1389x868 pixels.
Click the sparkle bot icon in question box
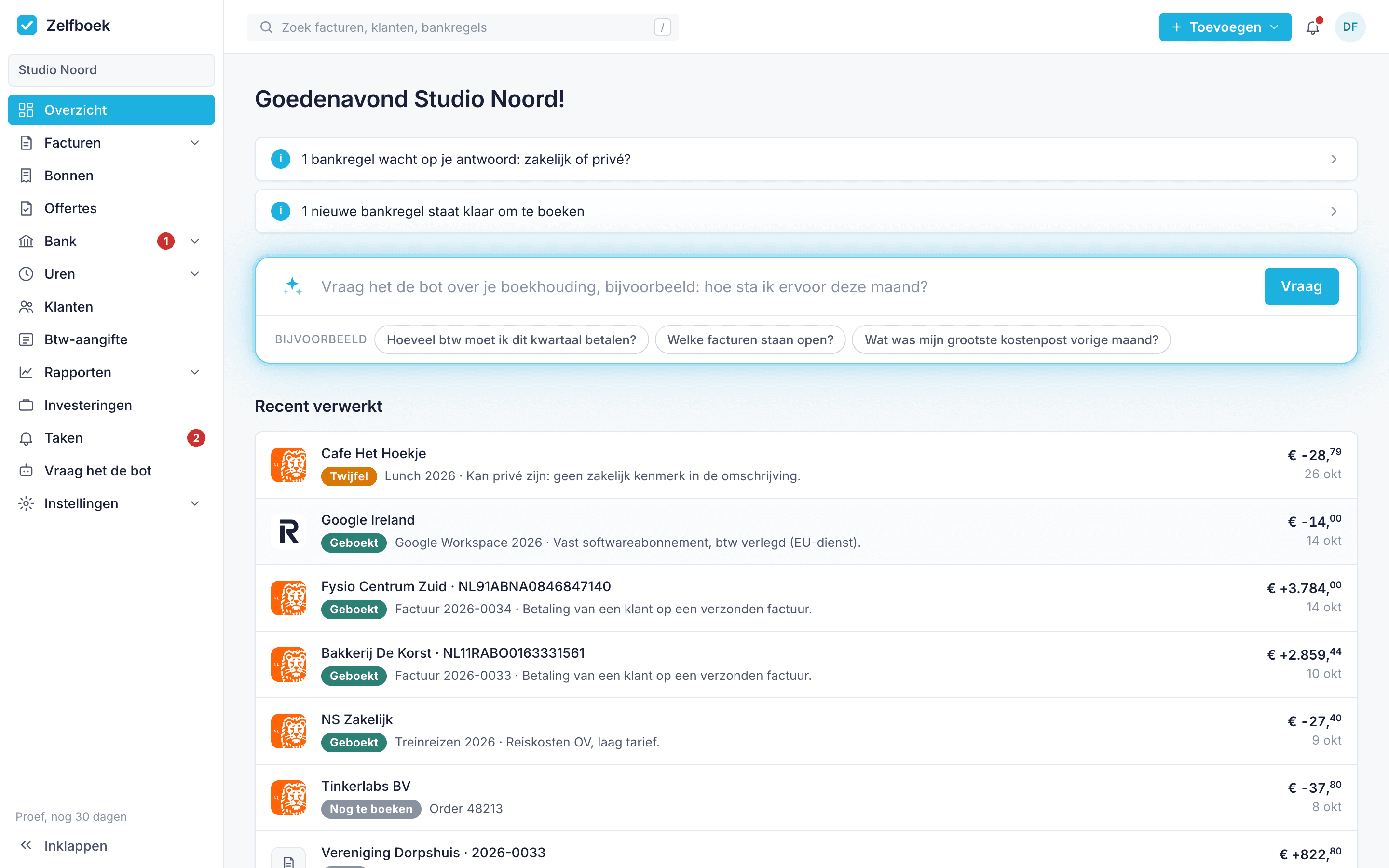pos(292,286)
